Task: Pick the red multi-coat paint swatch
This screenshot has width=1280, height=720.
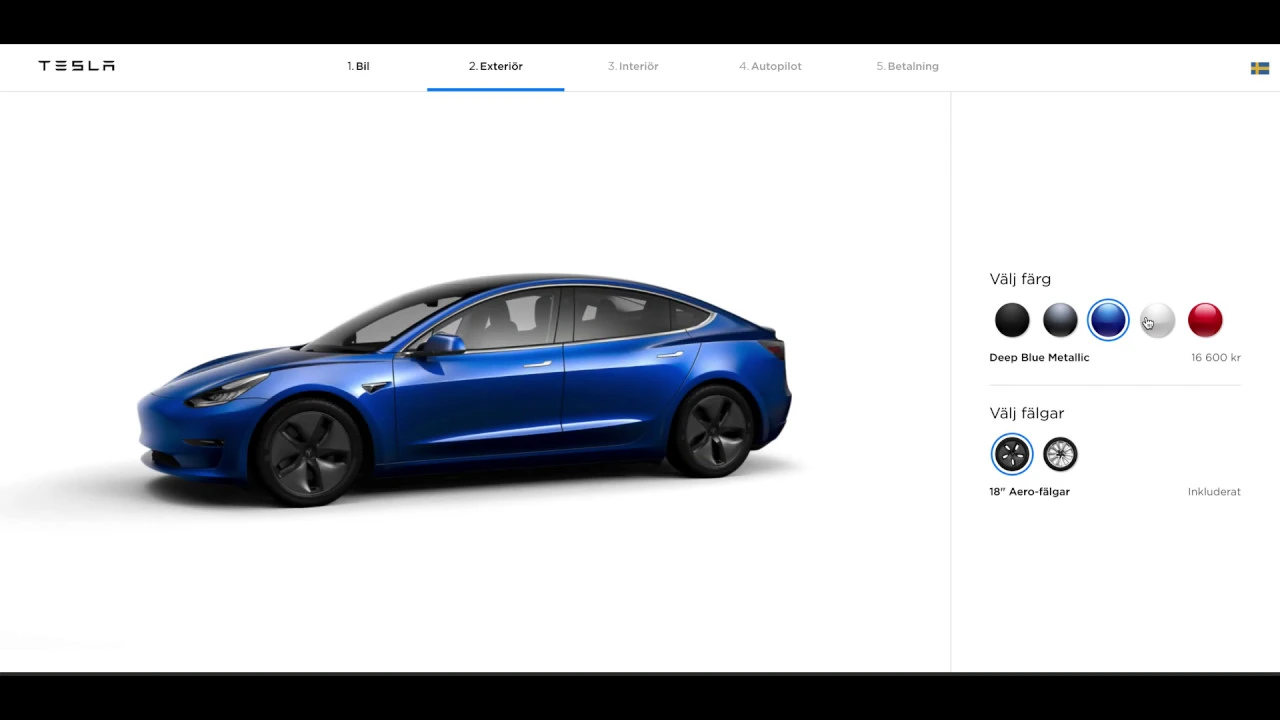Action: click(x=1205, y=320)
